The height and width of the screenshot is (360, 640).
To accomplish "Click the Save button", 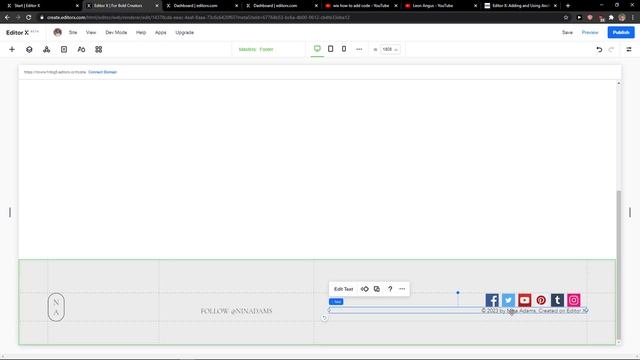I will [x=567, y=32].
